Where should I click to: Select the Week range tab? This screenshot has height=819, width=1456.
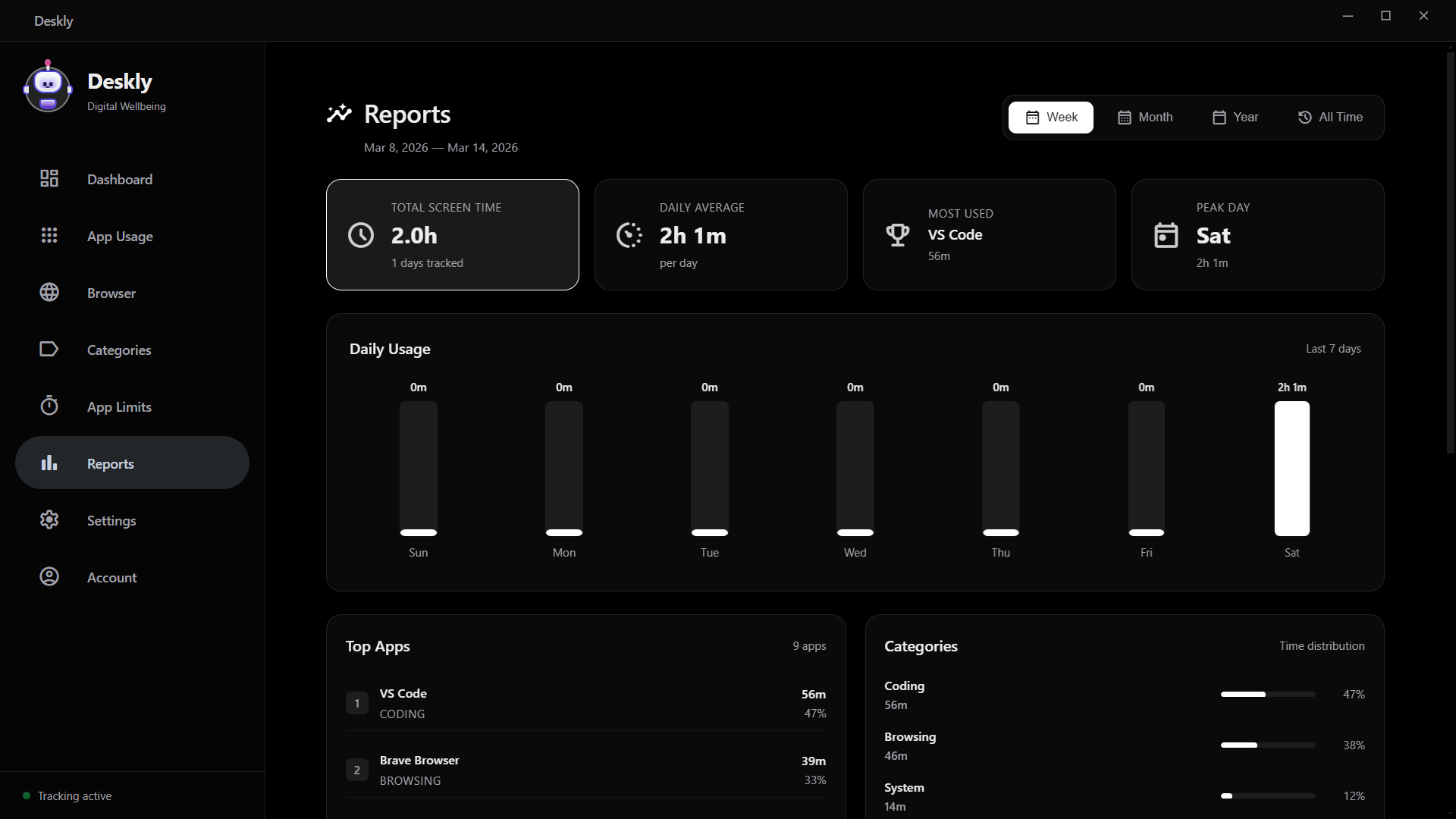coord(1051,118)
